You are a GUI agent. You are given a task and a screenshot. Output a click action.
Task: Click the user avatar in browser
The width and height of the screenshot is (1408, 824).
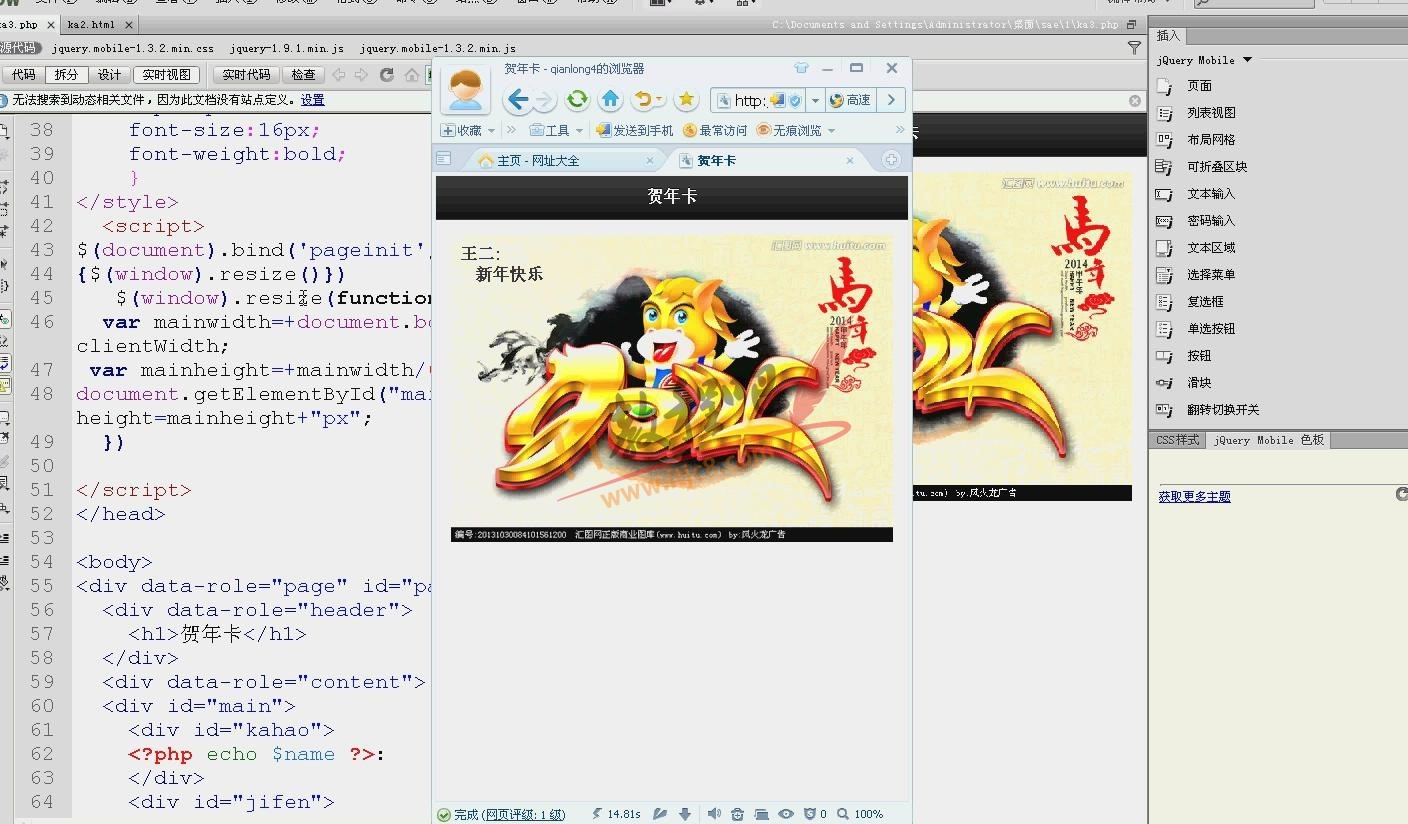pyautogui.click(x=465, y=90)
